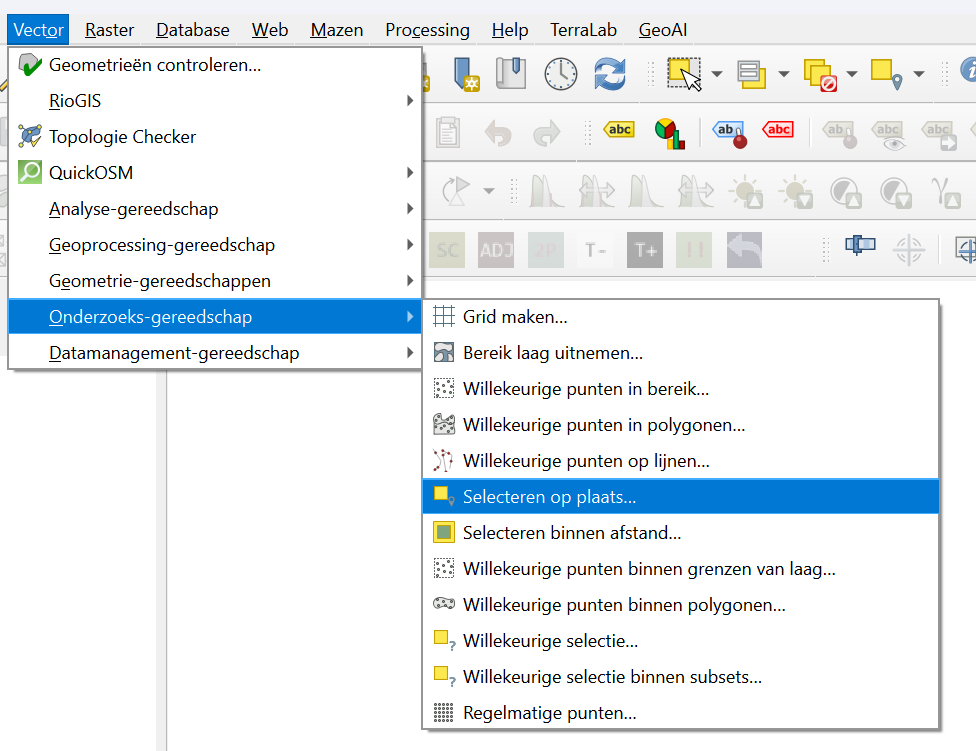Screen dimensions: 976x751
Task: Click the paste features clipboard icon
Action: (448, 132)
